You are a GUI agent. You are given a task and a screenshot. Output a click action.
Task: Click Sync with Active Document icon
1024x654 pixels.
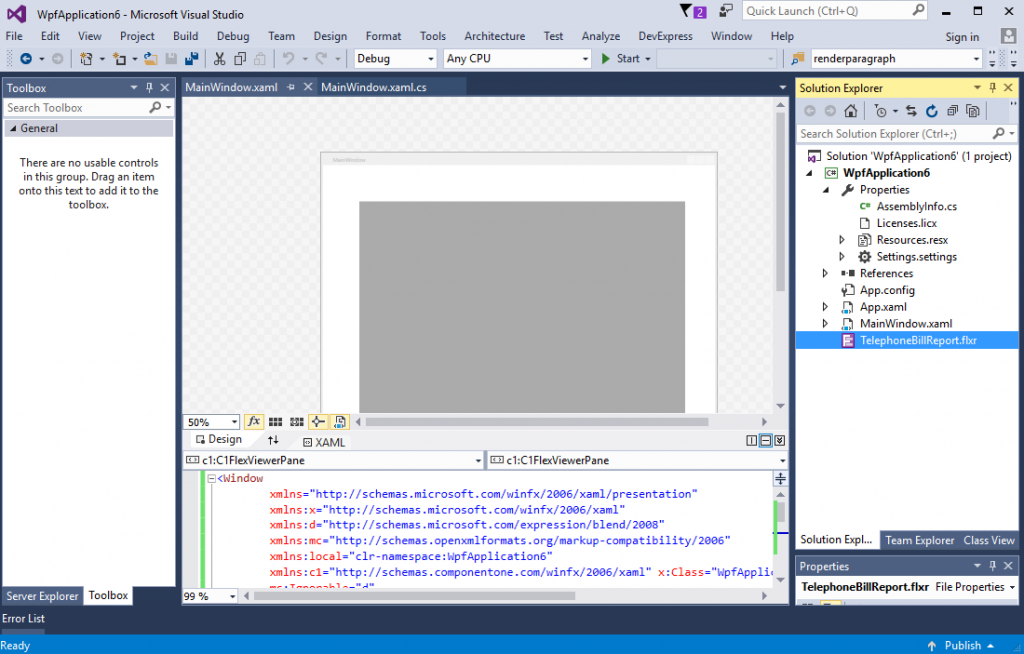coord(911,111)
